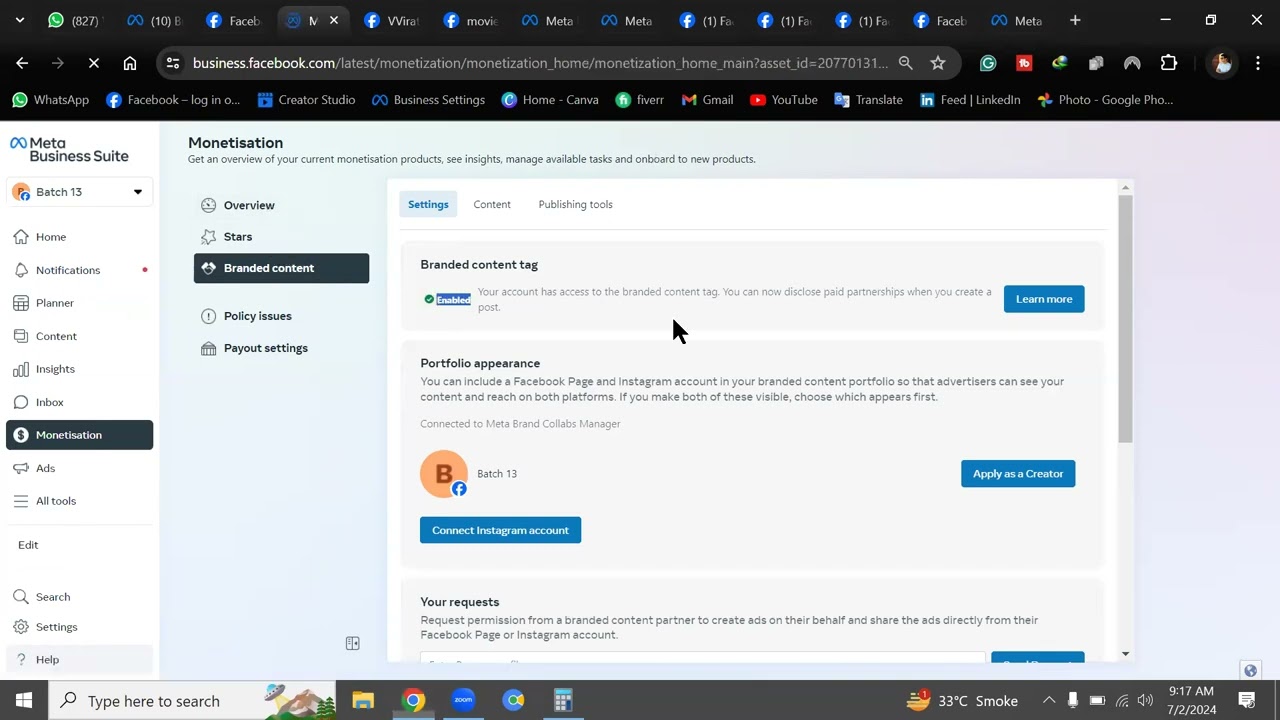Click the taskbar search box

[192, 700]
